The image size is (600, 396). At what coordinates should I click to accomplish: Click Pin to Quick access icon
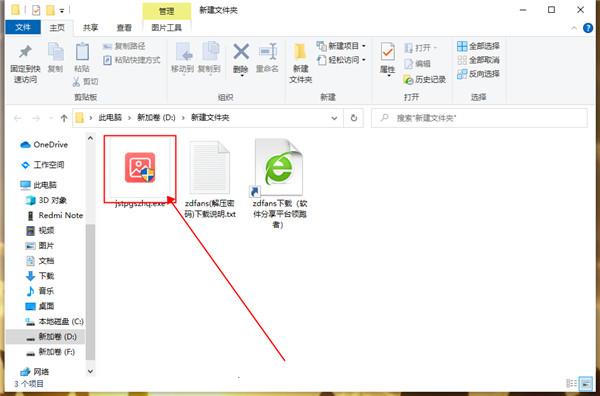[x=25, y=53]
